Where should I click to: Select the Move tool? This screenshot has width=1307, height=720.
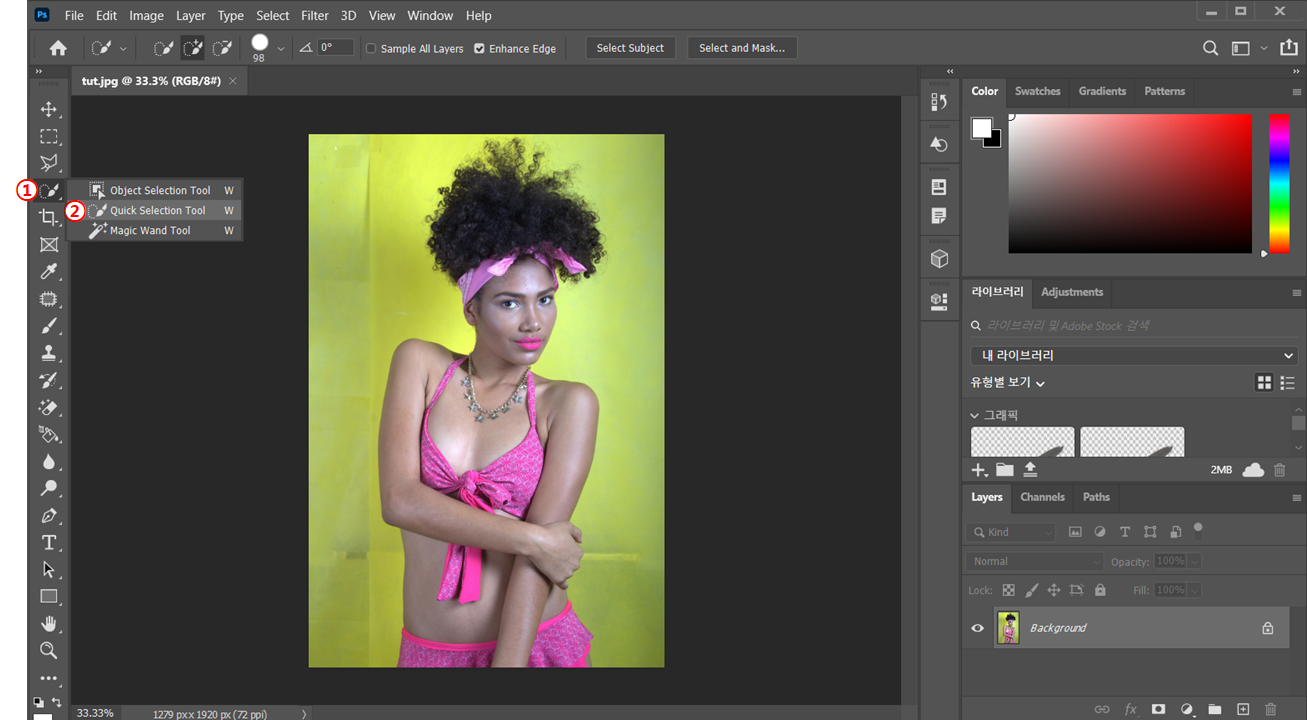coord(48,109)
